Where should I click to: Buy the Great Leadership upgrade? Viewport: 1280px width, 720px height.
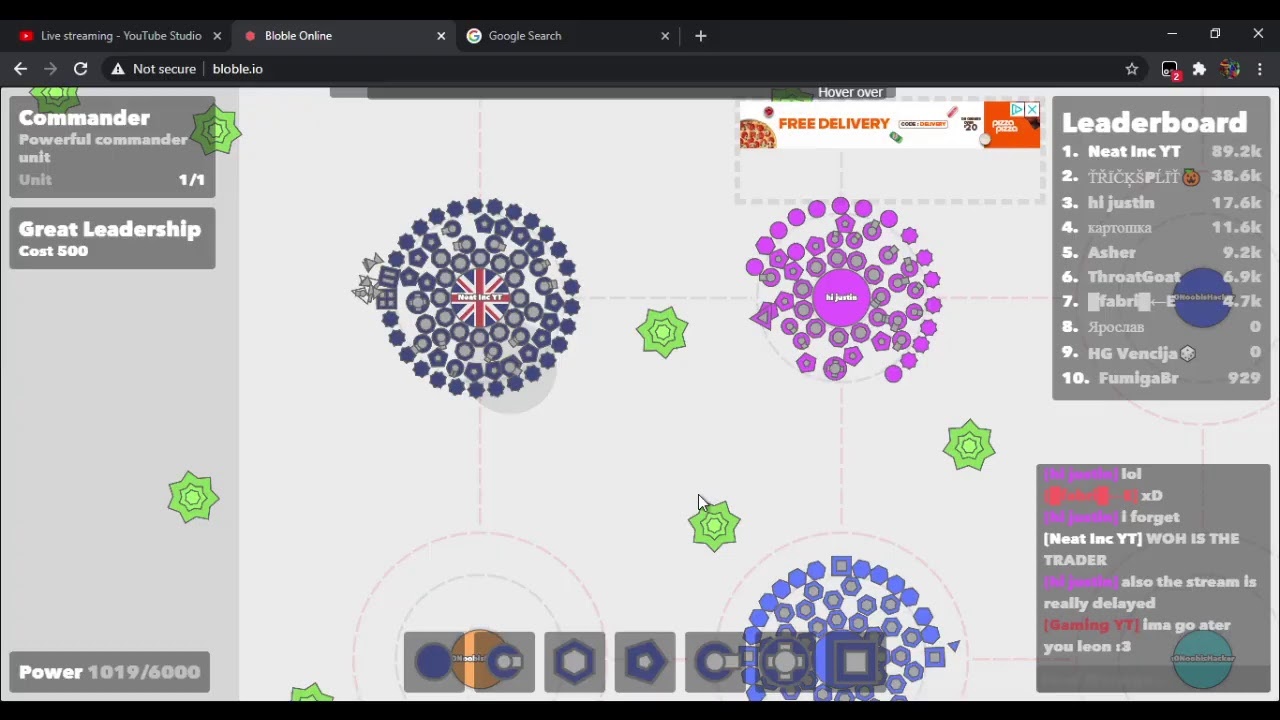112,238
